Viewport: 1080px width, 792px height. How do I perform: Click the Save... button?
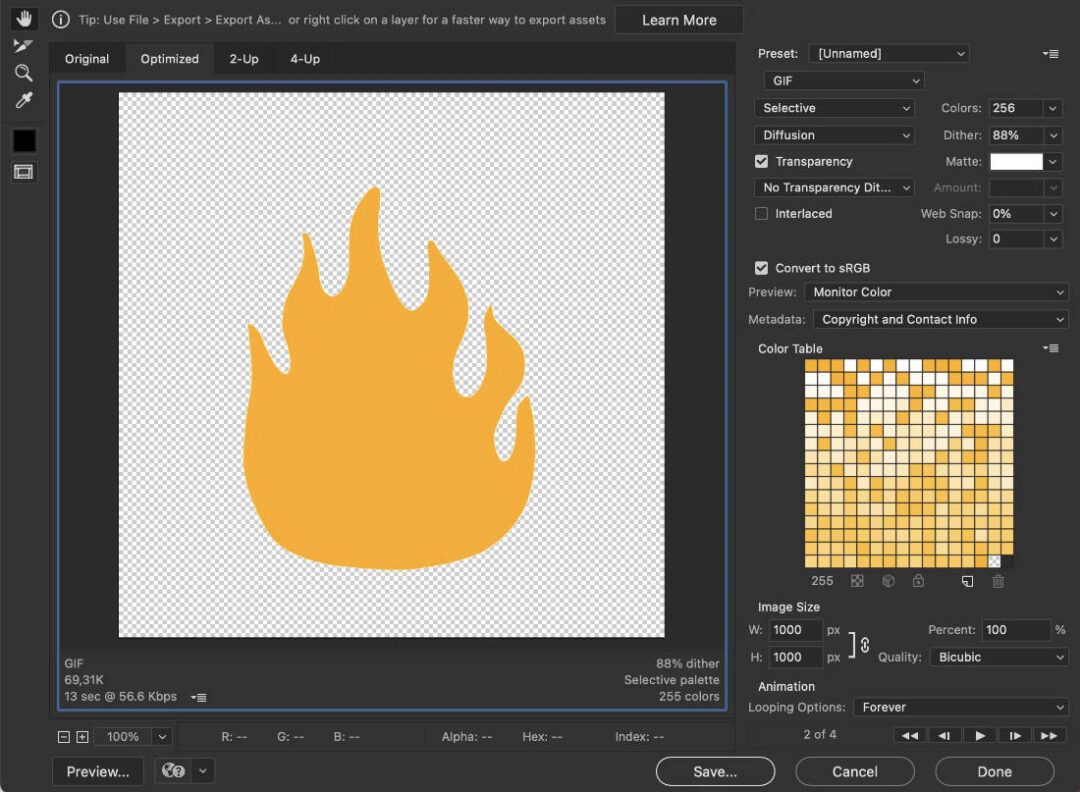click(x=715, y=771)
